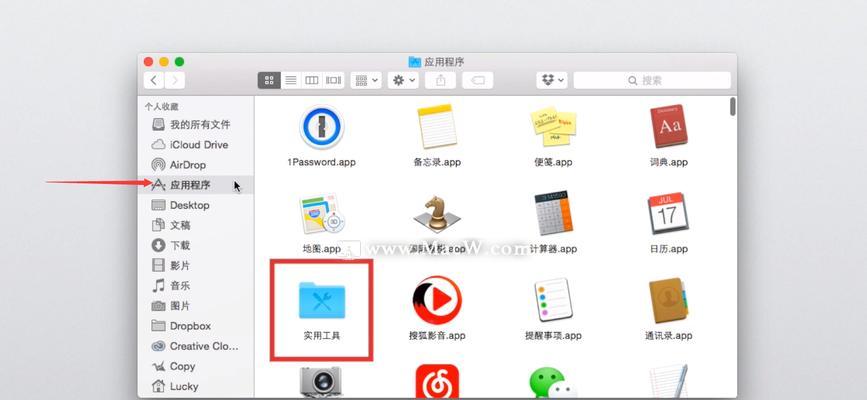Open the 1Password.app icon
The width and height of the screenshot is (867, 400).
pos(321,127)
